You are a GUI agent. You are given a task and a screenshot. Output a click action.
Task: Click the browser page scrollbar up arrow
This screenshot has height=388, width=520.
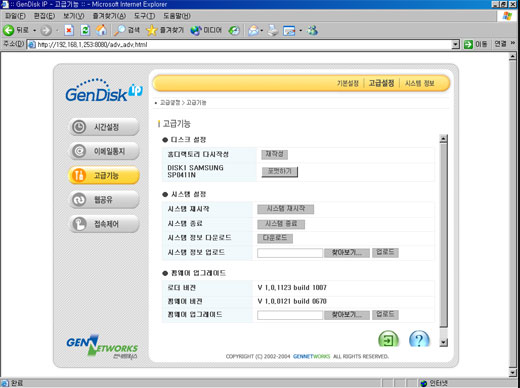point(513,56)
